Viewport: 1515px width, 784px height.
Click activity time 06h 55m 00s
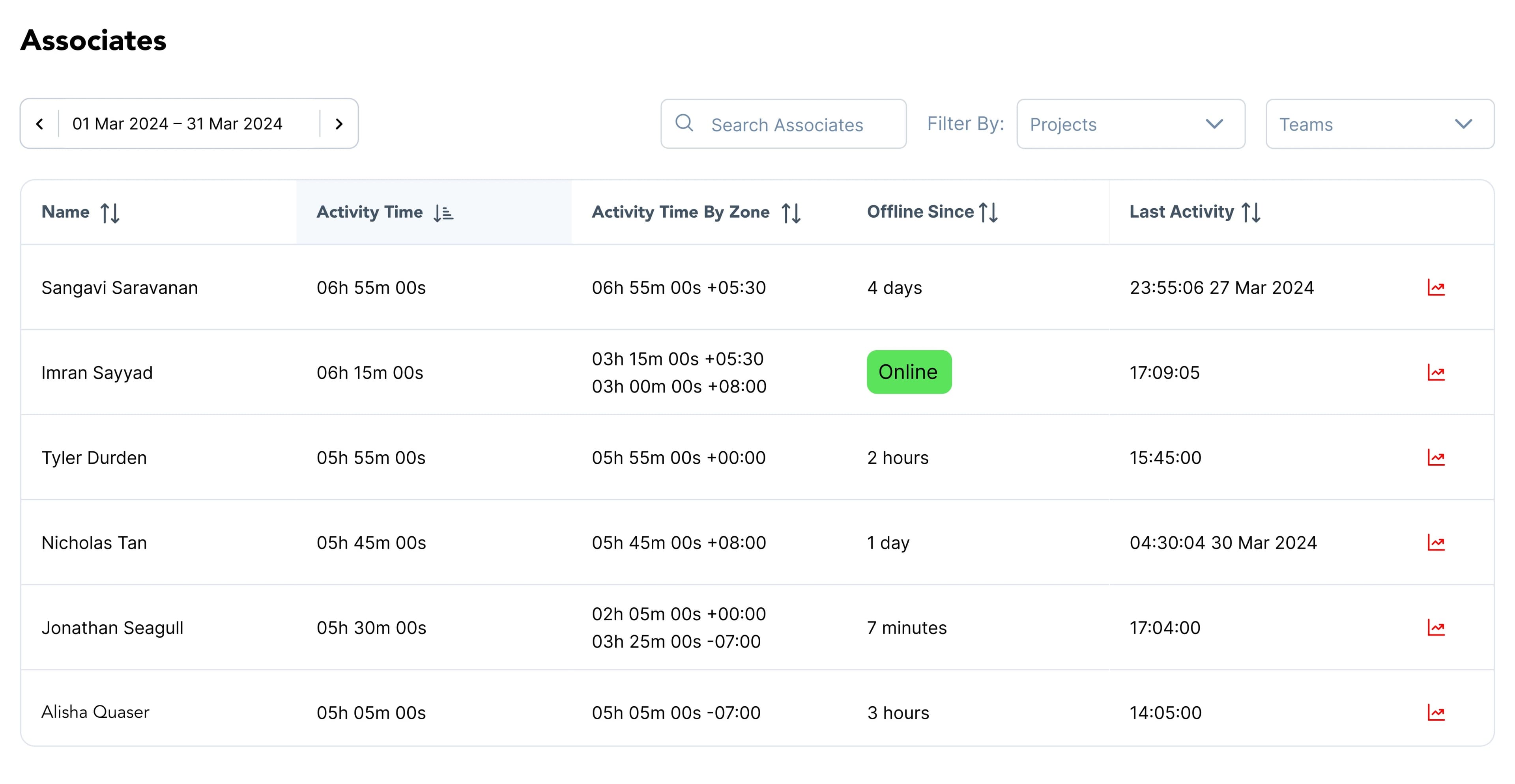[371, 288]
